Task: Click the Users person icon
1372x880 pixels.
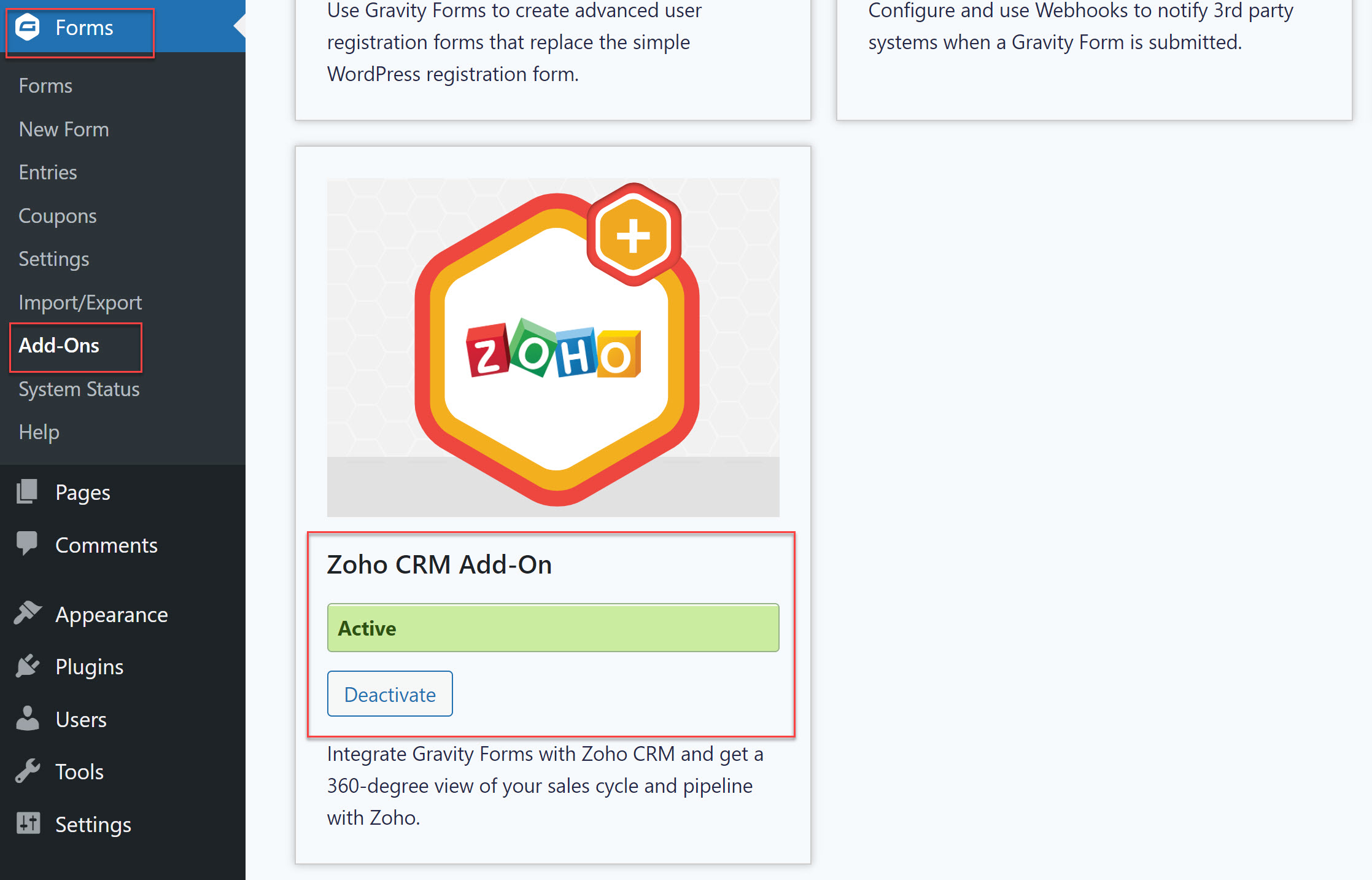Action: pos(27,718)
